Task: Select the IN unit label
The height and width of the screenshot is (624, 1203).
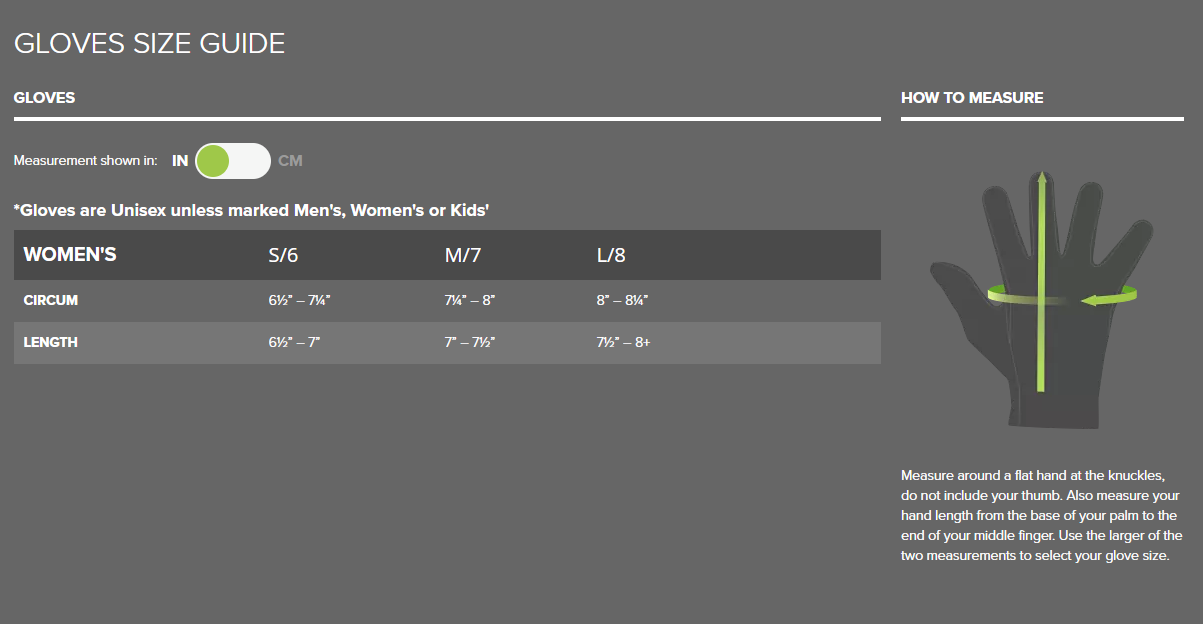Action: (180, 161)
